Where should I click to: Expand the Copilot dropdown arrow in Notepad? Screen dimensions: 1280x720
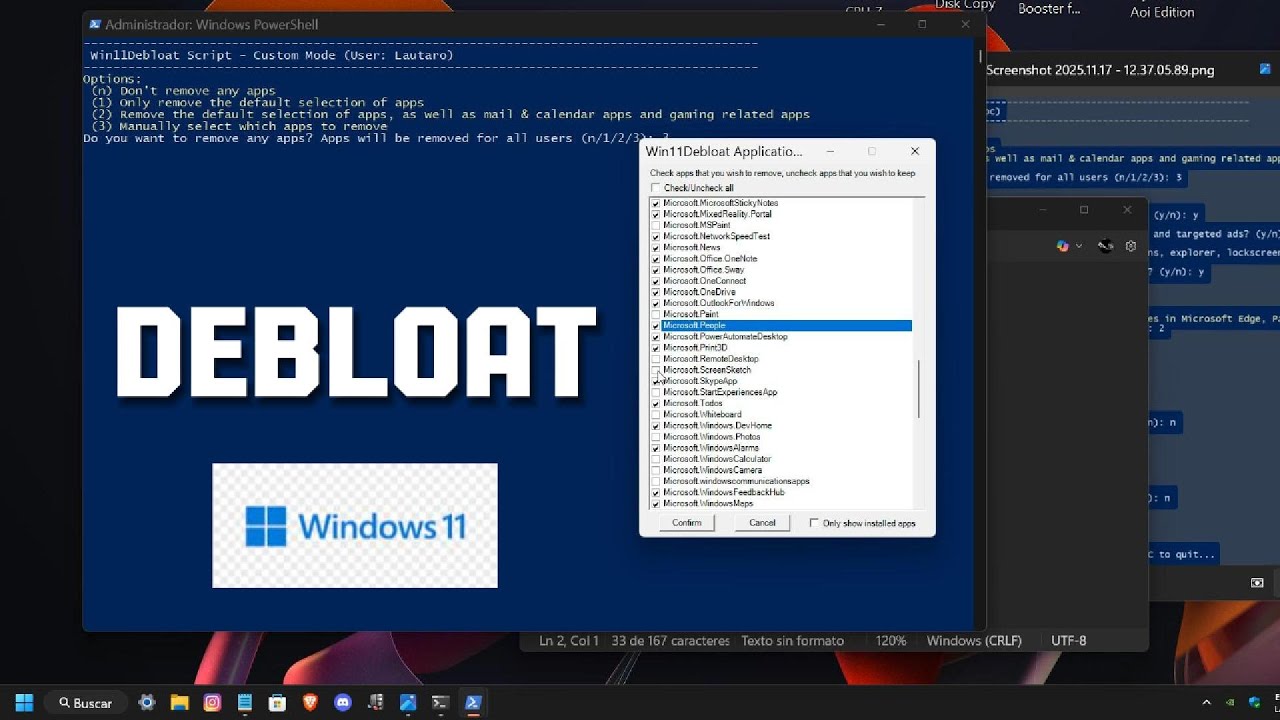pyautogui.click(x=1079, y=246)
